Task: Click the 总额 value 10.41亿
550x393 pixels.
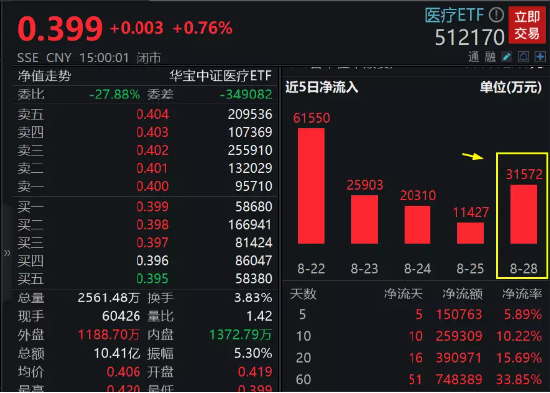Action: coord(117,353)
